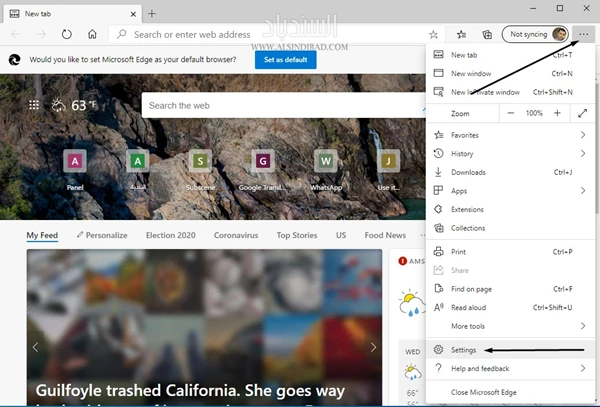Increase zoom with the plus button

click(x=557, y=113)
